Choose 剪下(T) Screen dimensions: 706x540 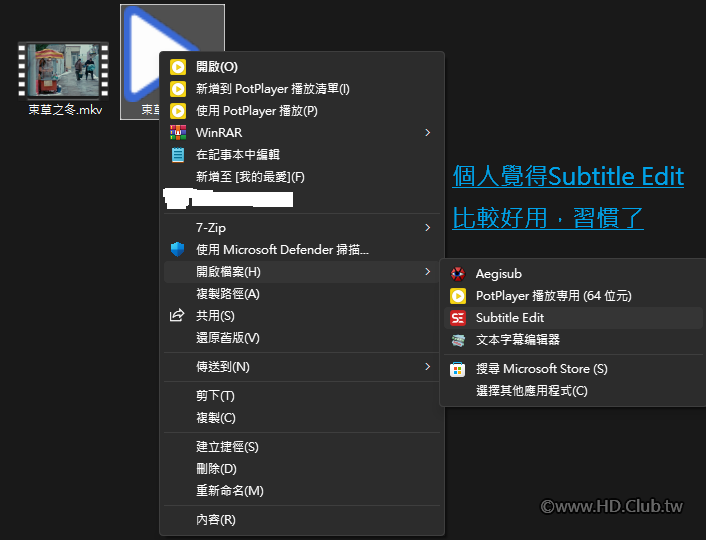coord(302,395)
